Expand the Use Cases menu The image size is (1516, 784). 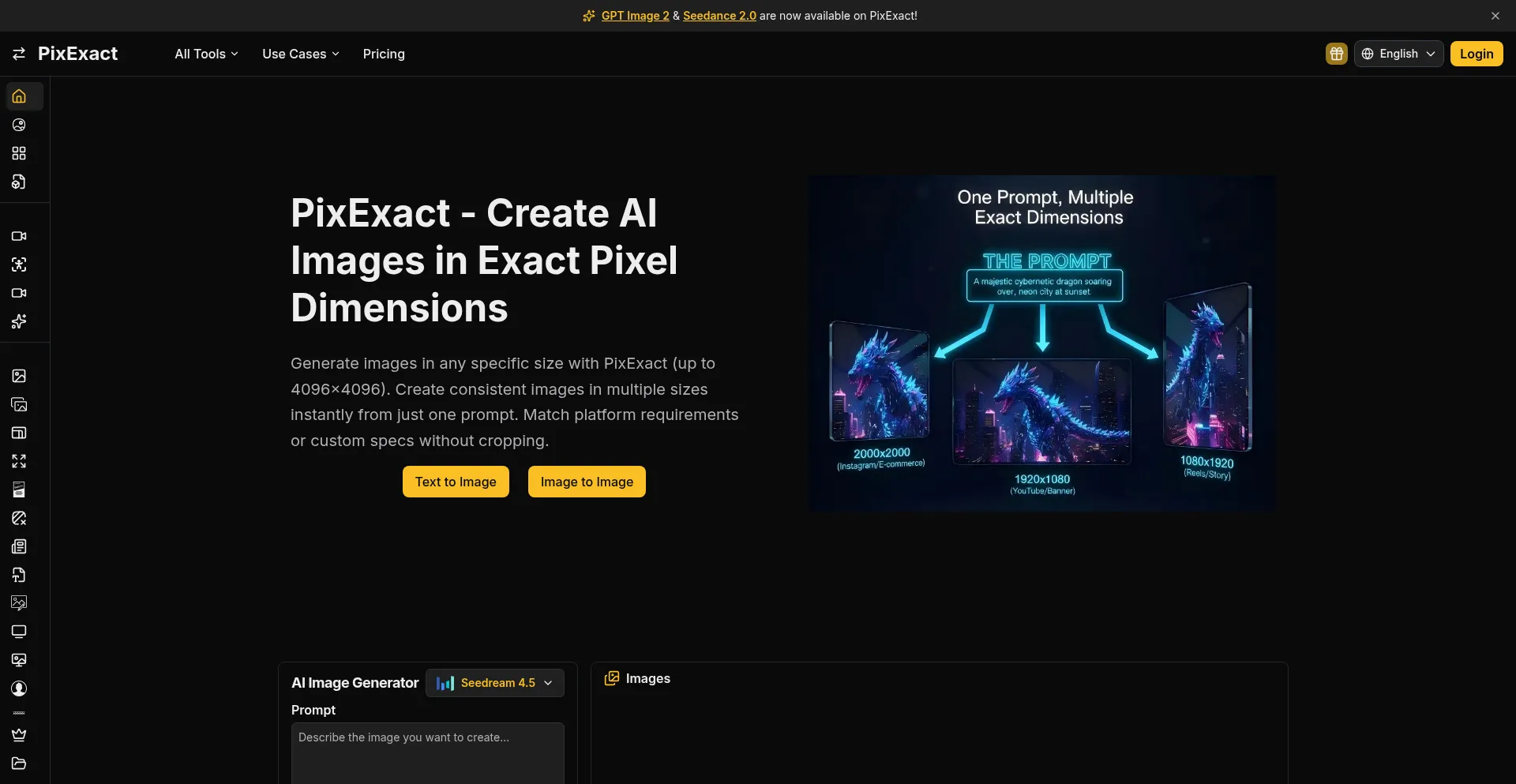(x=301, y=54)
